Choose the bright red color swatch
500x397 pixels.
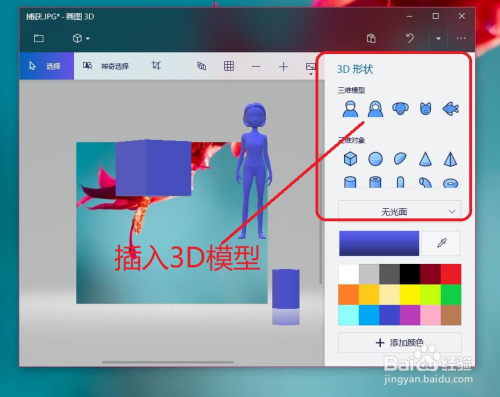click(x=451, y=274)
